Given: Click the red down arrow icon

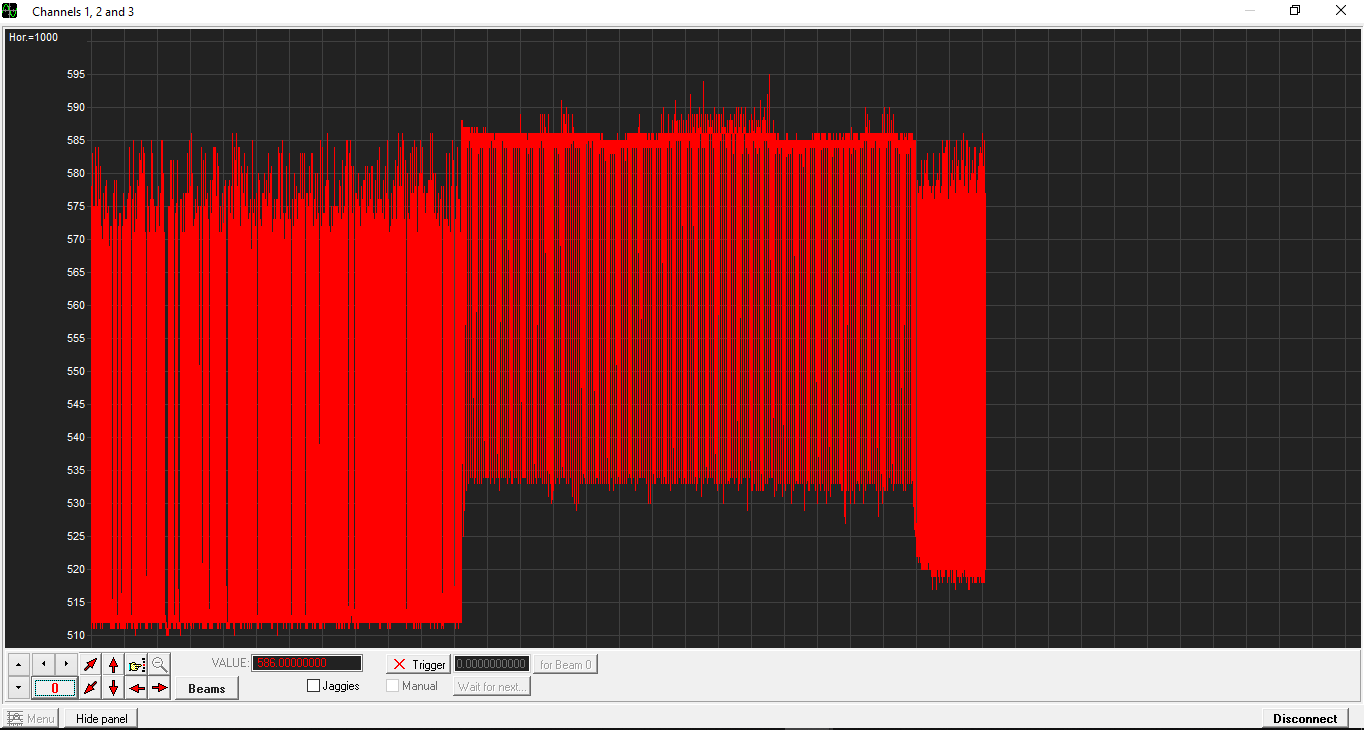Looking at the screenshot, I should pyautogui.click(x=114, y=688).
